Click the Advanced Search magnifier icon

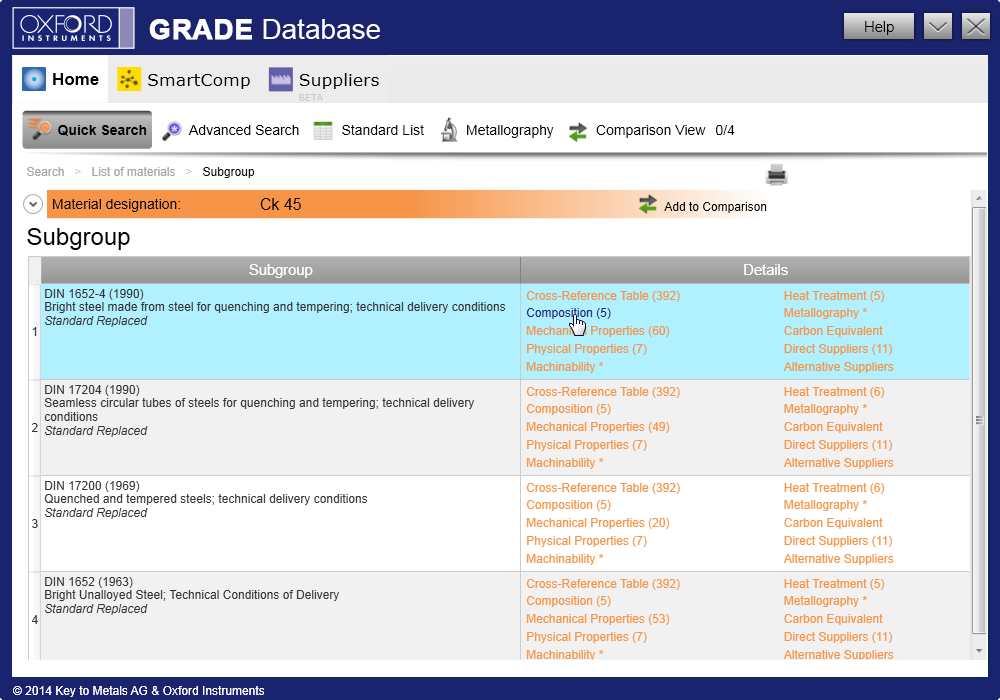172,130
